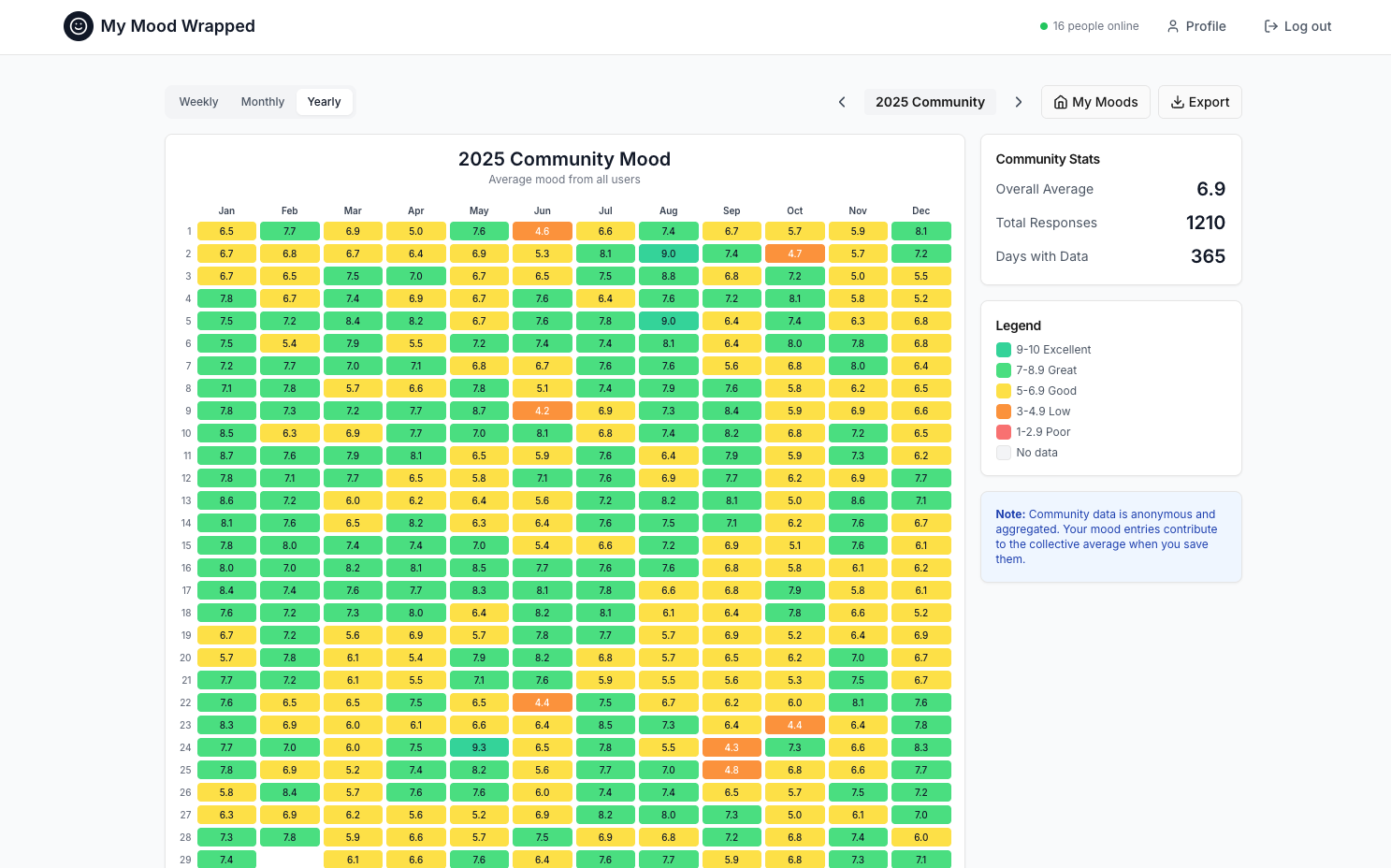1391x868 pixels.
Task: Click the Poor legend red square
Action: [1004, 431]
